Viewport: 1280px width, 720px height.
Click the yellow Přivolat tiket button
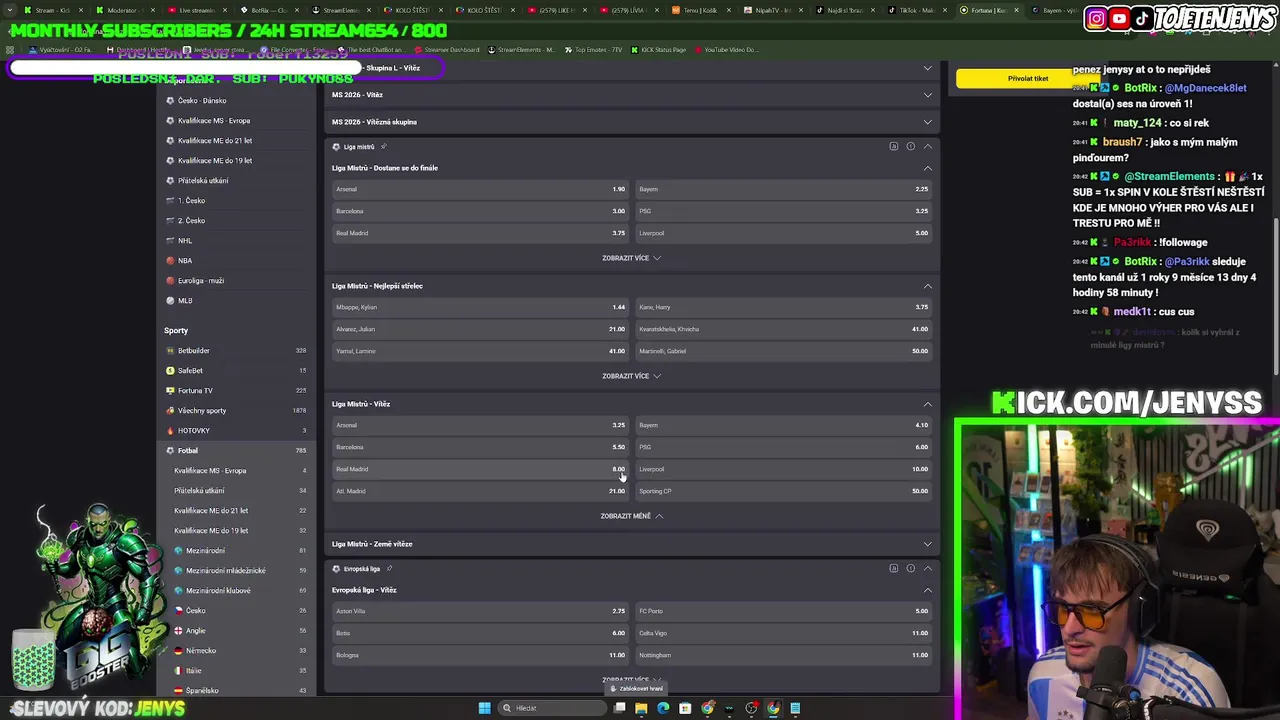(x=1028, y=78)
